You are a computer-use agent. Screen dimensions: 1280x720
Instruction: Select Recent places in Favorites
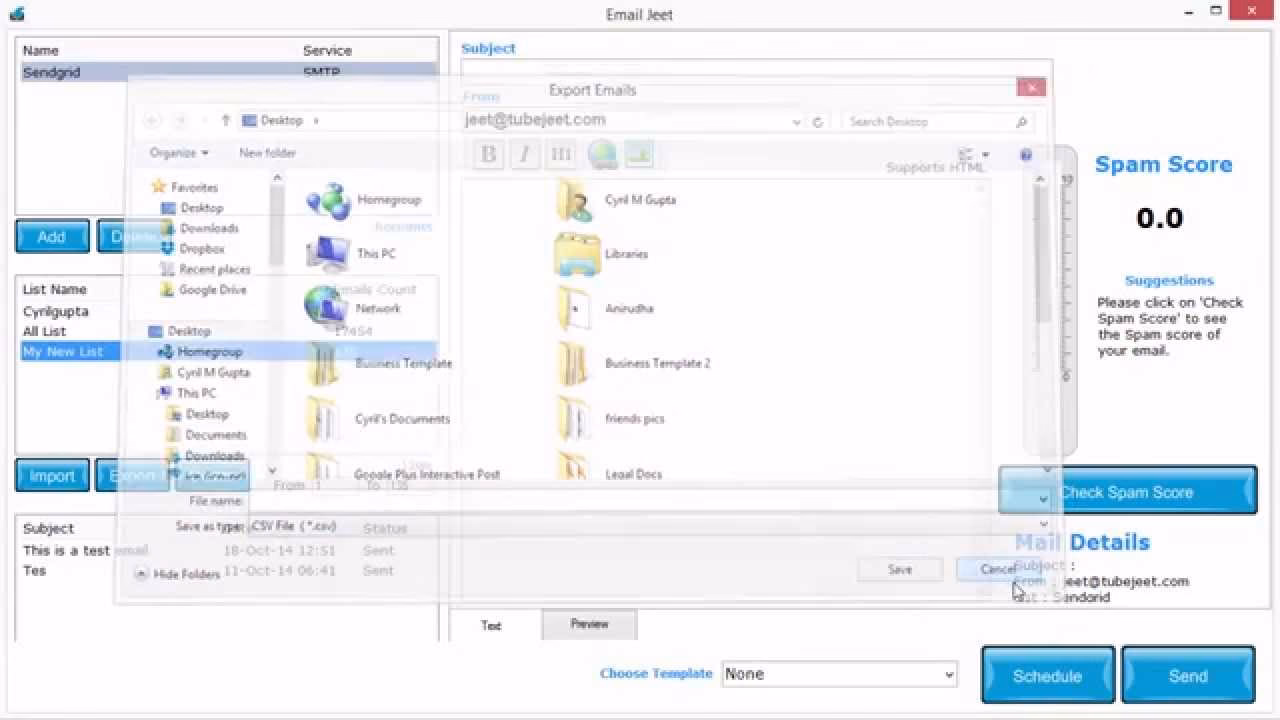pyautogui.click(x=214, y=270)
